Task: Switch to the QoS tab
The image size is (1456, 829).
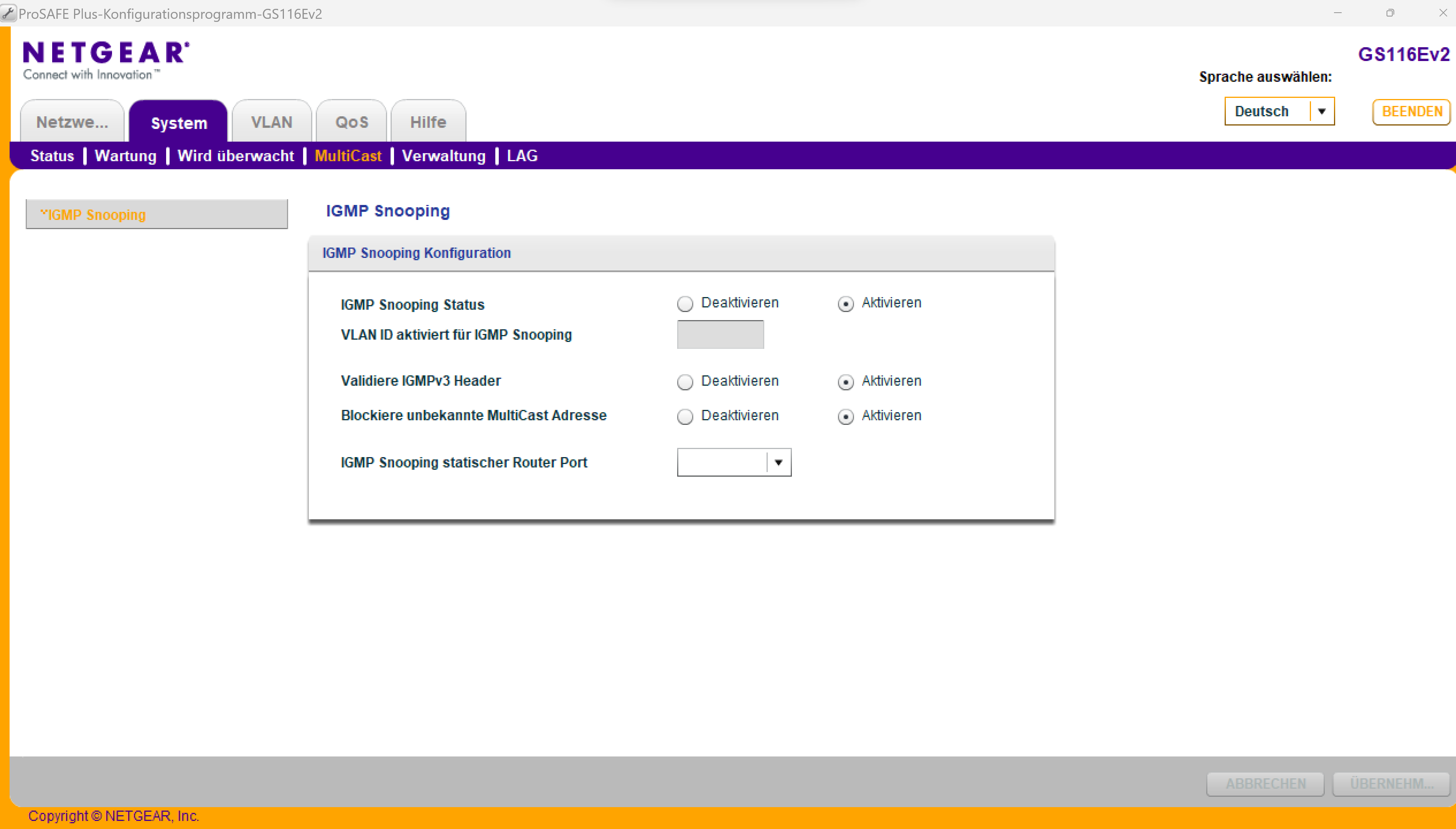Action: point(351,122)
